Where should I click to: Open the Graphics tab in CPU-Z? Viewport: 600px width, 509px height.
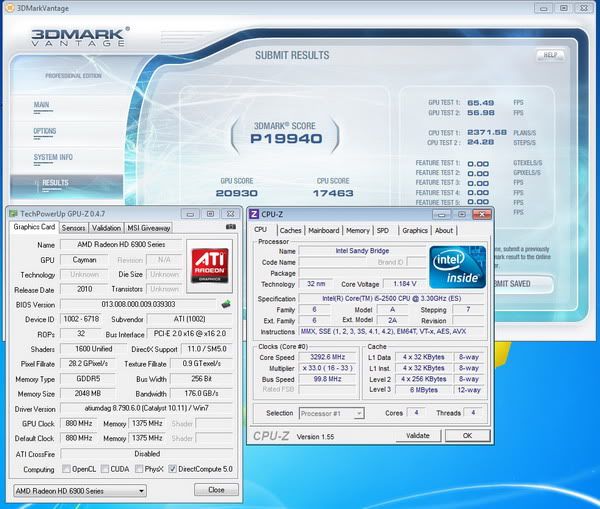(x=415, y=230)
